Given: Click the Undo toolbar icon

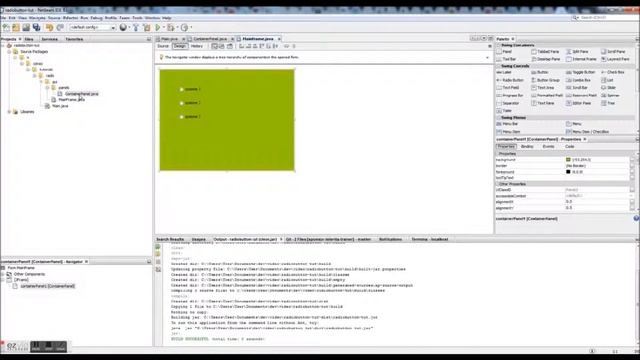Looking at the screenshot, I should [49, 27].
